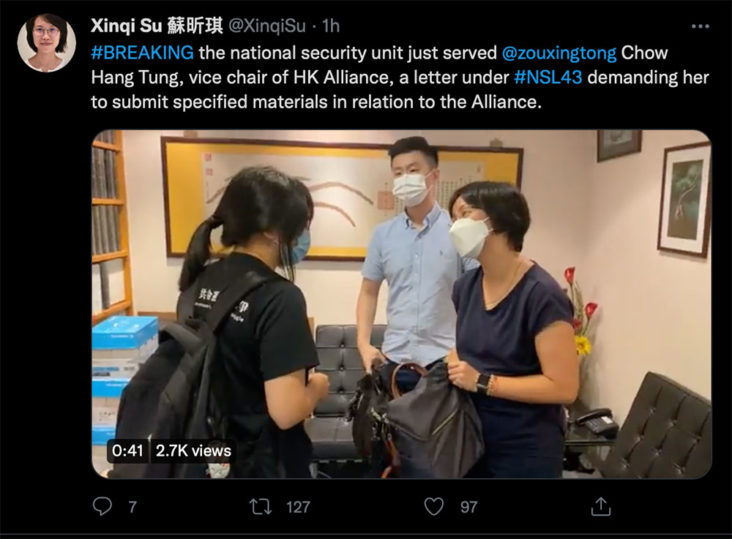Screen dimensions: 732x539
Task: Open the 1h tweet timestamp
Action: coord(331,26)
